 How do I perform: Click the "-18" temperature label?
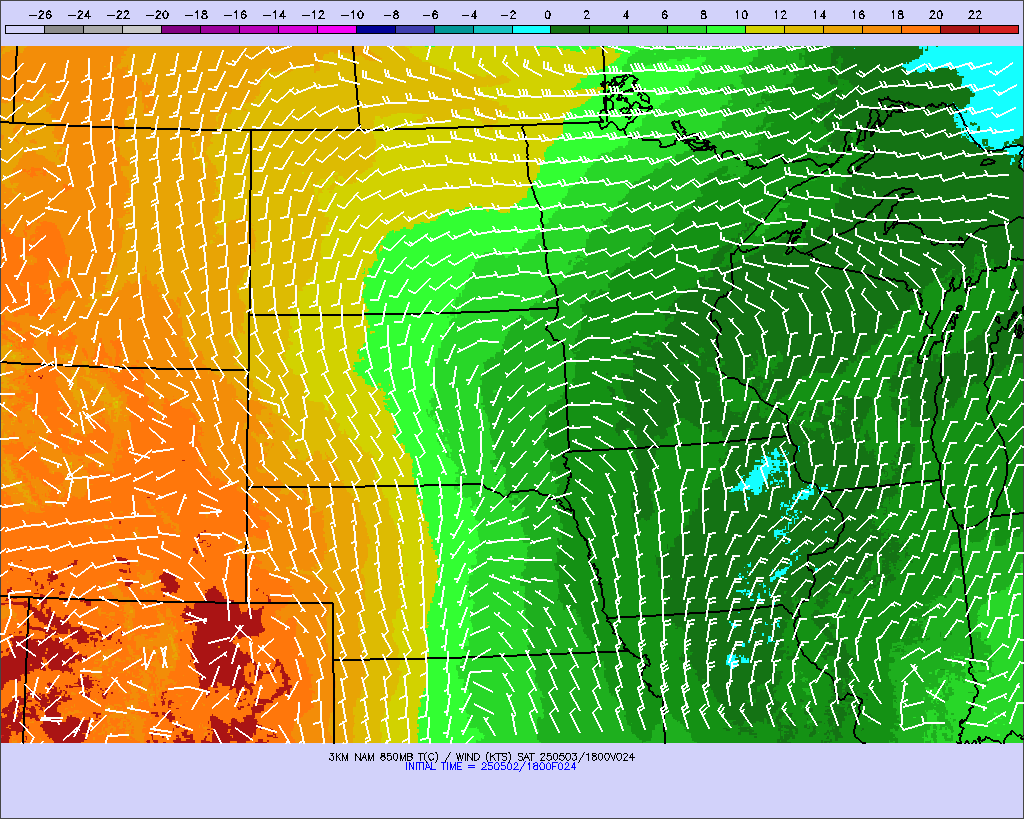click(x=197, y=14)
